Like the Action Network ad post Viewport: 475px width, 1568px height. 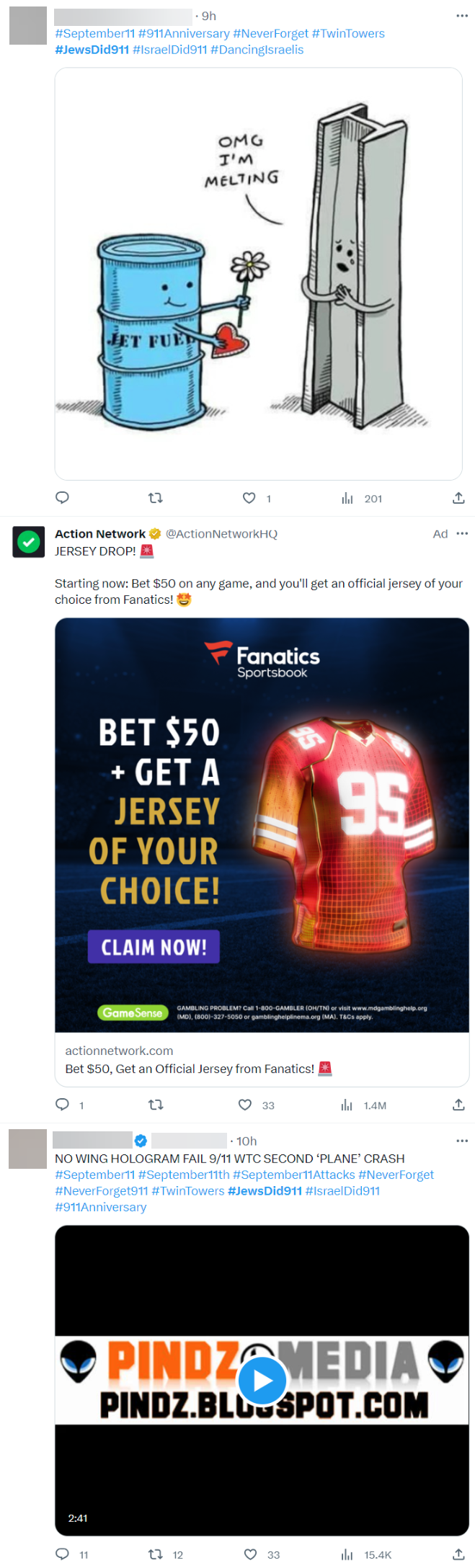(245, 1105)
